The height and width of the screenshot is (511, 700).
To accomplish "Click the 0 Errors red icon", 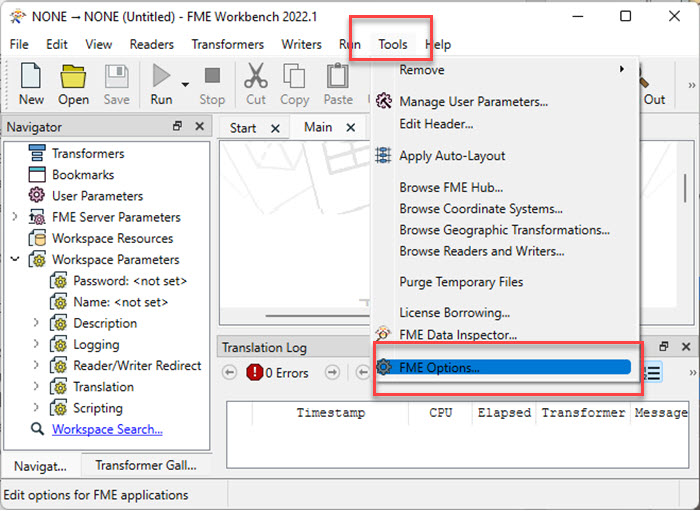I will click(254, 372).
